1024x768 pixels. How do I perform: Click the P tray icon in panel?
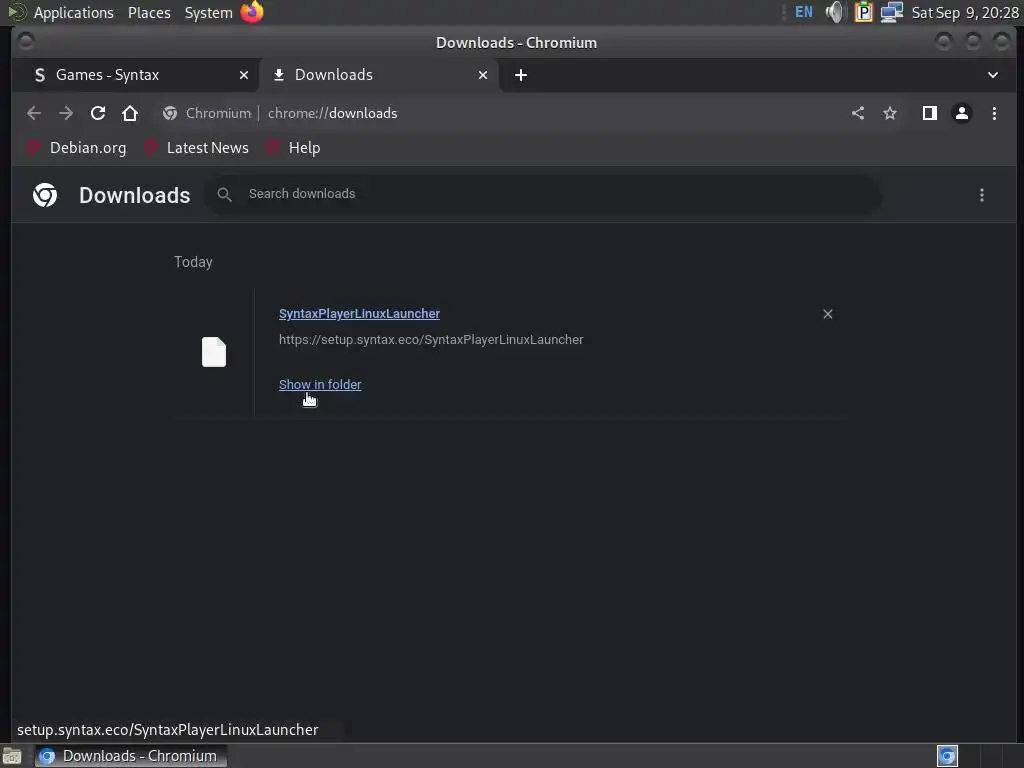click(863, 12)
